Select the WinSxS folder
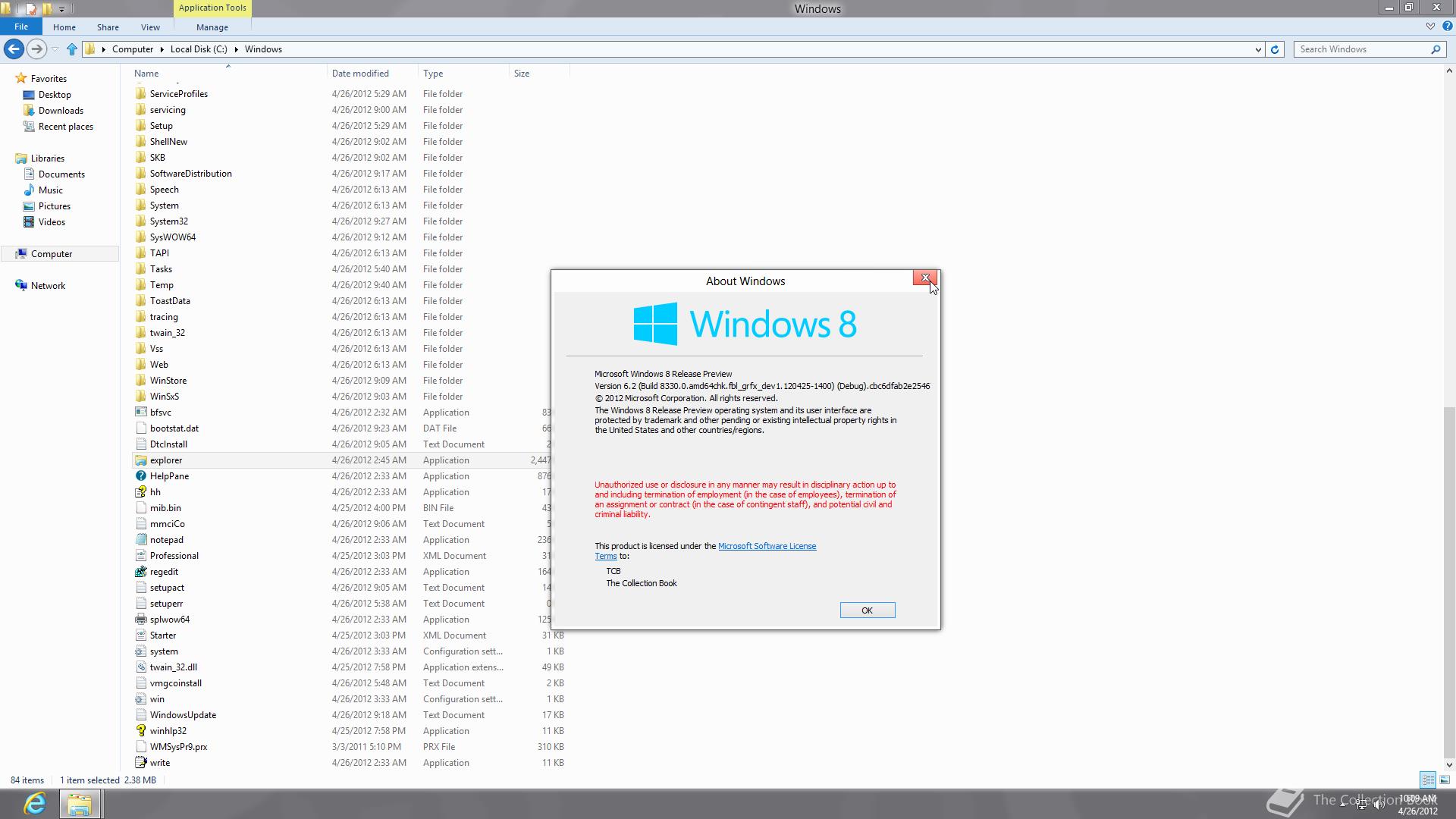The image size is (1456, 819). 164,397
